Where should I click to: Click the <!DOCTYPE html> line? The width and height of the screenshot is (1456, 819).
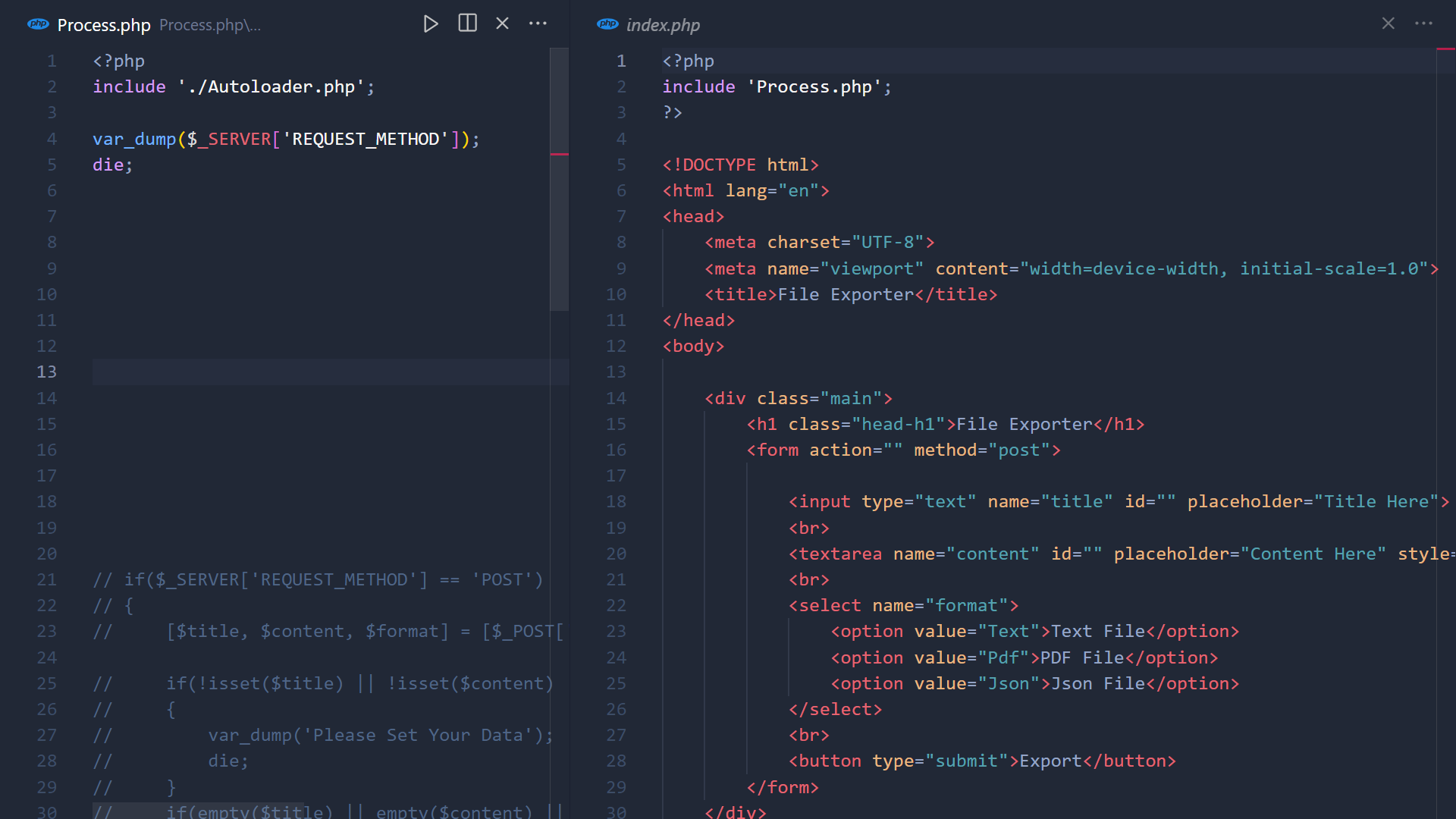740,165
